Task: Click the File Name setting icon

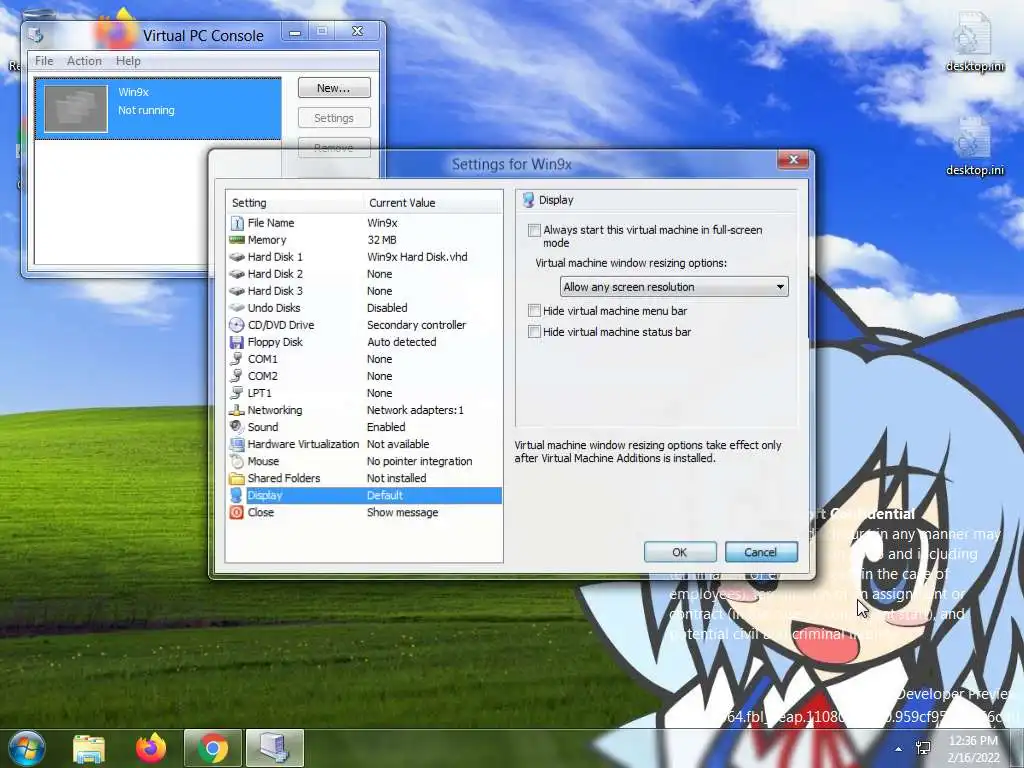Action: [237, 223]
